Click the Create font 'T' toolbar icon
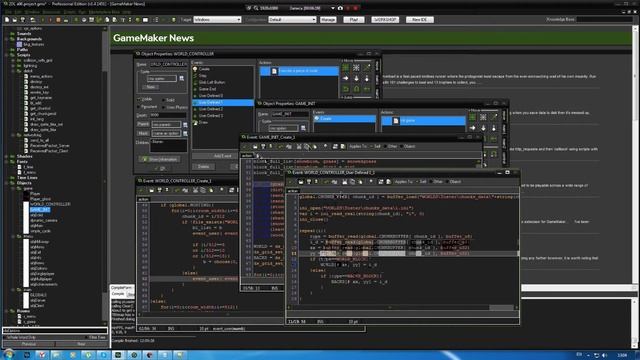The image size is (640, 360). 122,20
